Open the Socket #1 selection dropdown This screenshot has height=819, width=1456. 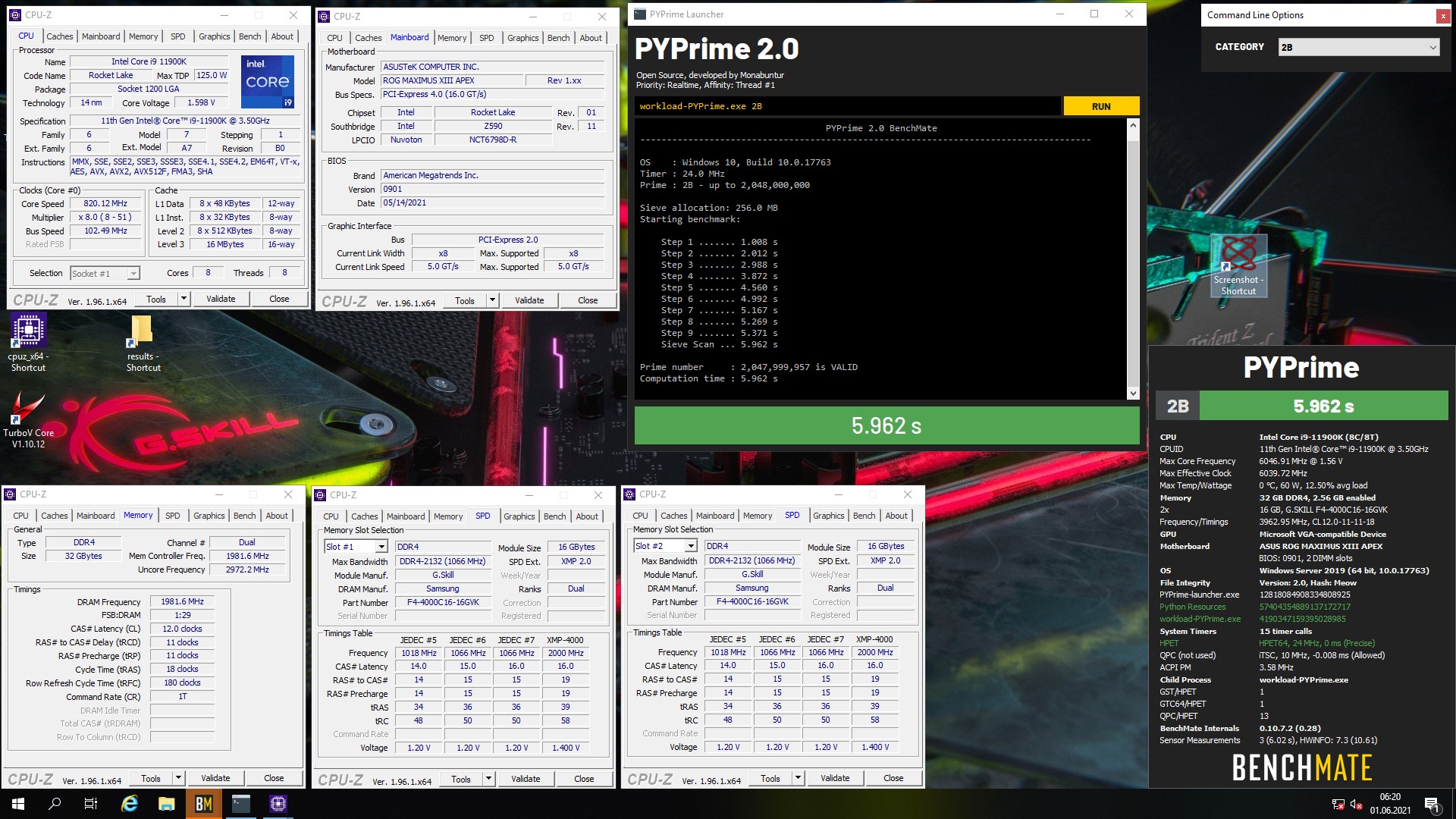point(105,274)
